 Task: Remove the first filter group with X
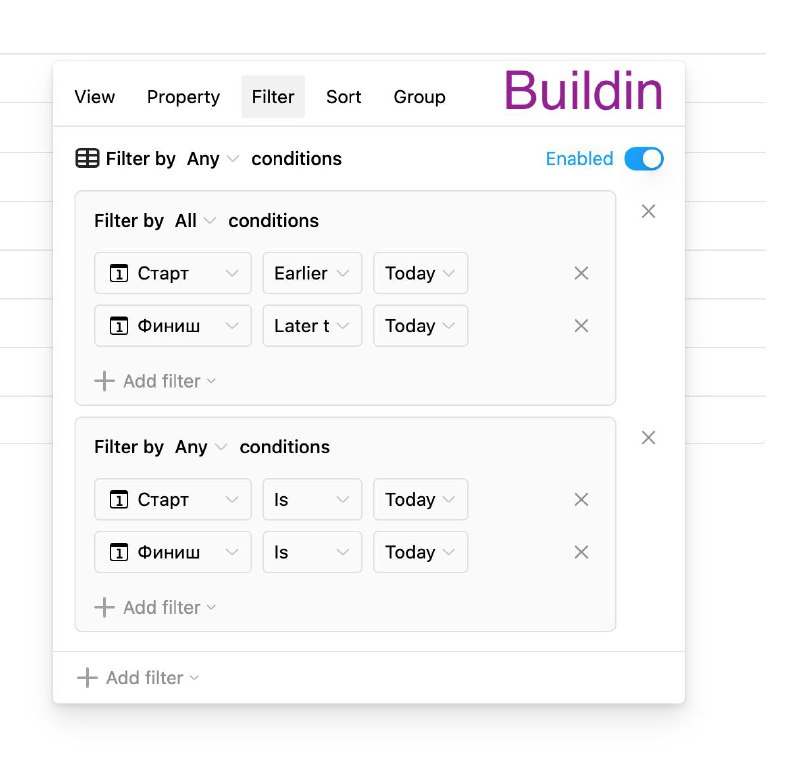point(648,211)
